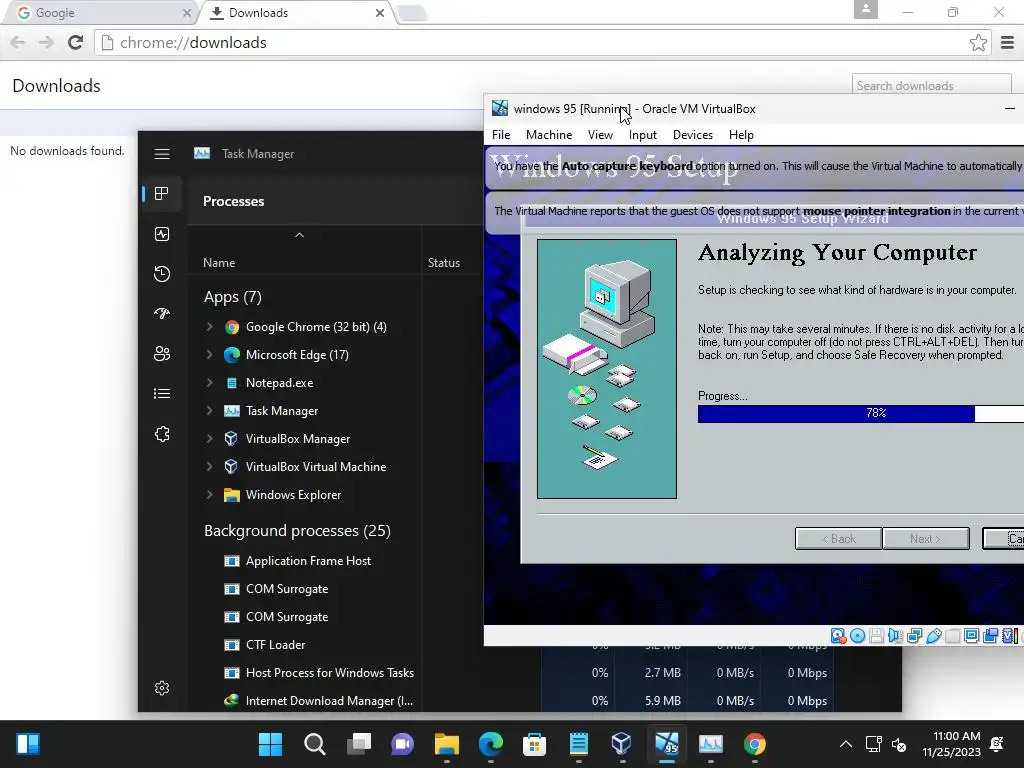The image size is (1024, 768).
Task: Collapse column sort chevron above Name
Action: coord(299,235)
